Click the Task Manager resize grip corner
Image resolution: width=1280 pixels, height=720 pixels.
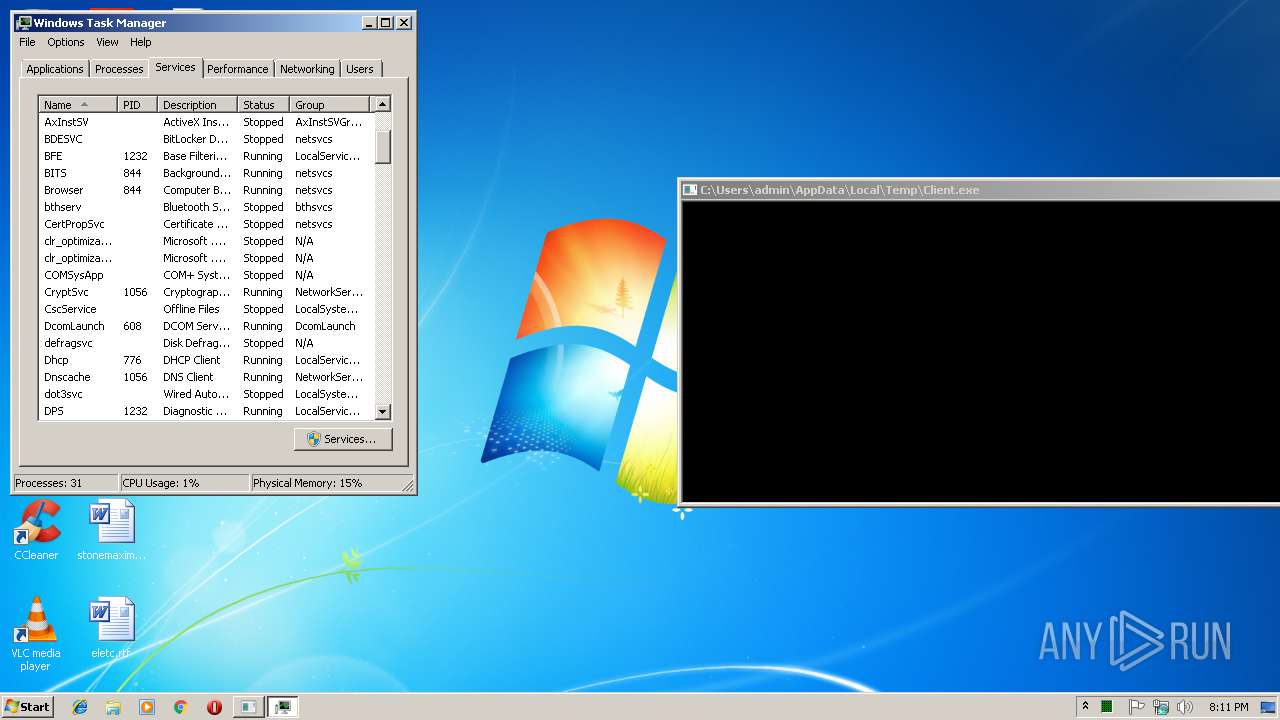[407, 485]
